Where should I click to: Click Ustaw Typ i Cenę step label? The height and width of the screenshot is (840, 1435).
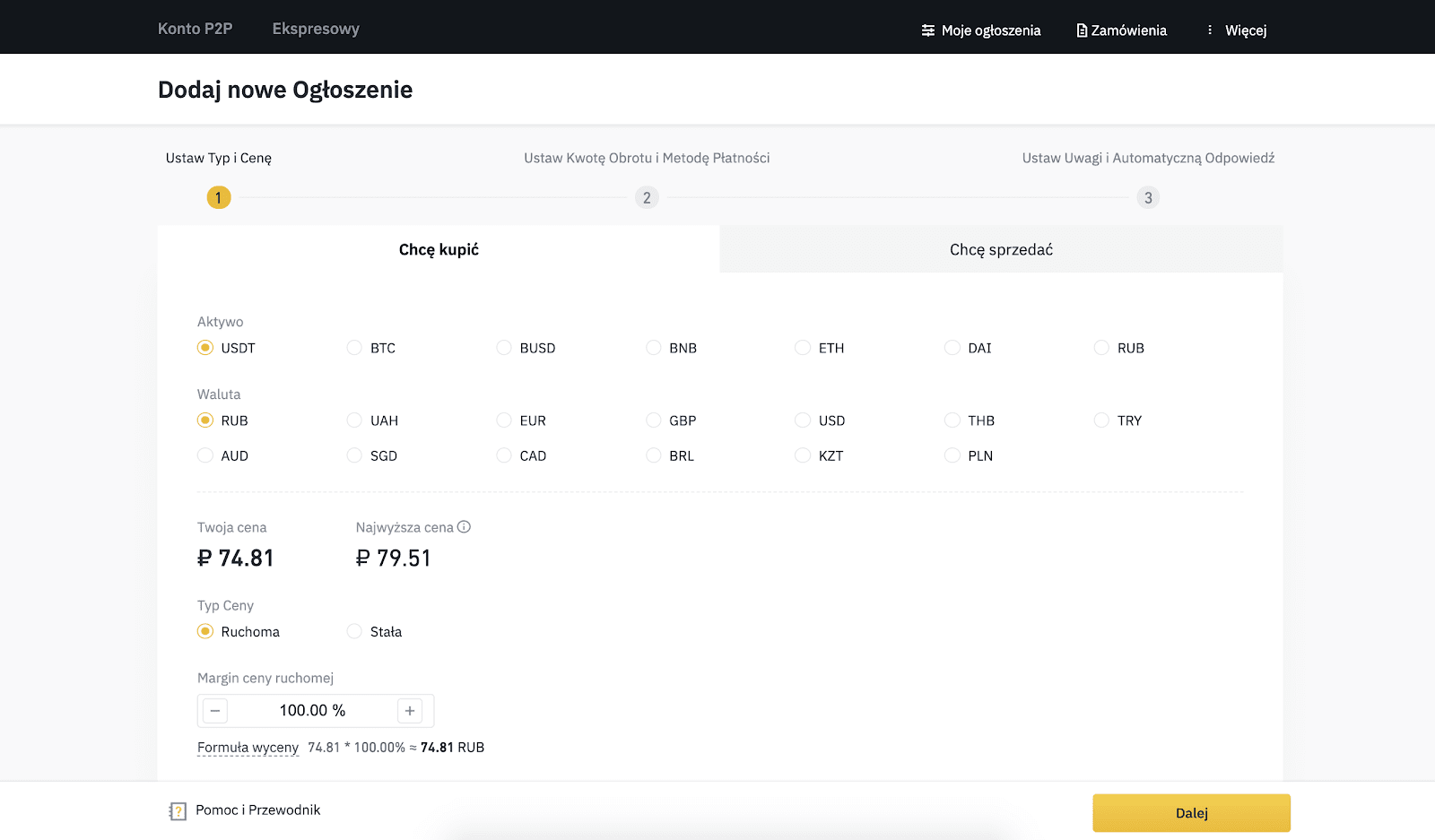point(219,158)
